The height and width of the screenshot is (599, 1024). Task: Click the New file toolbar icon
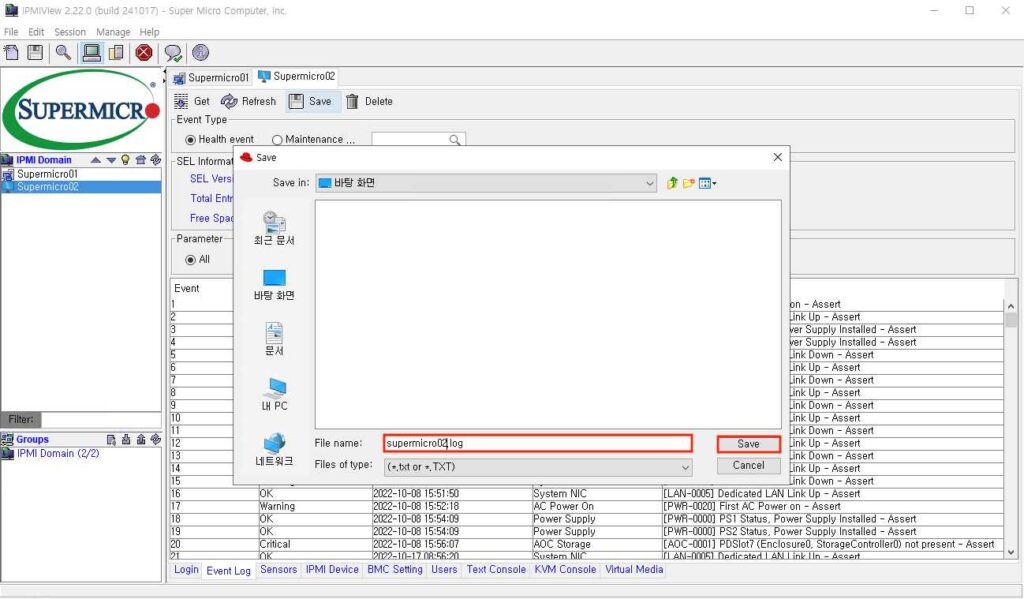11,52
